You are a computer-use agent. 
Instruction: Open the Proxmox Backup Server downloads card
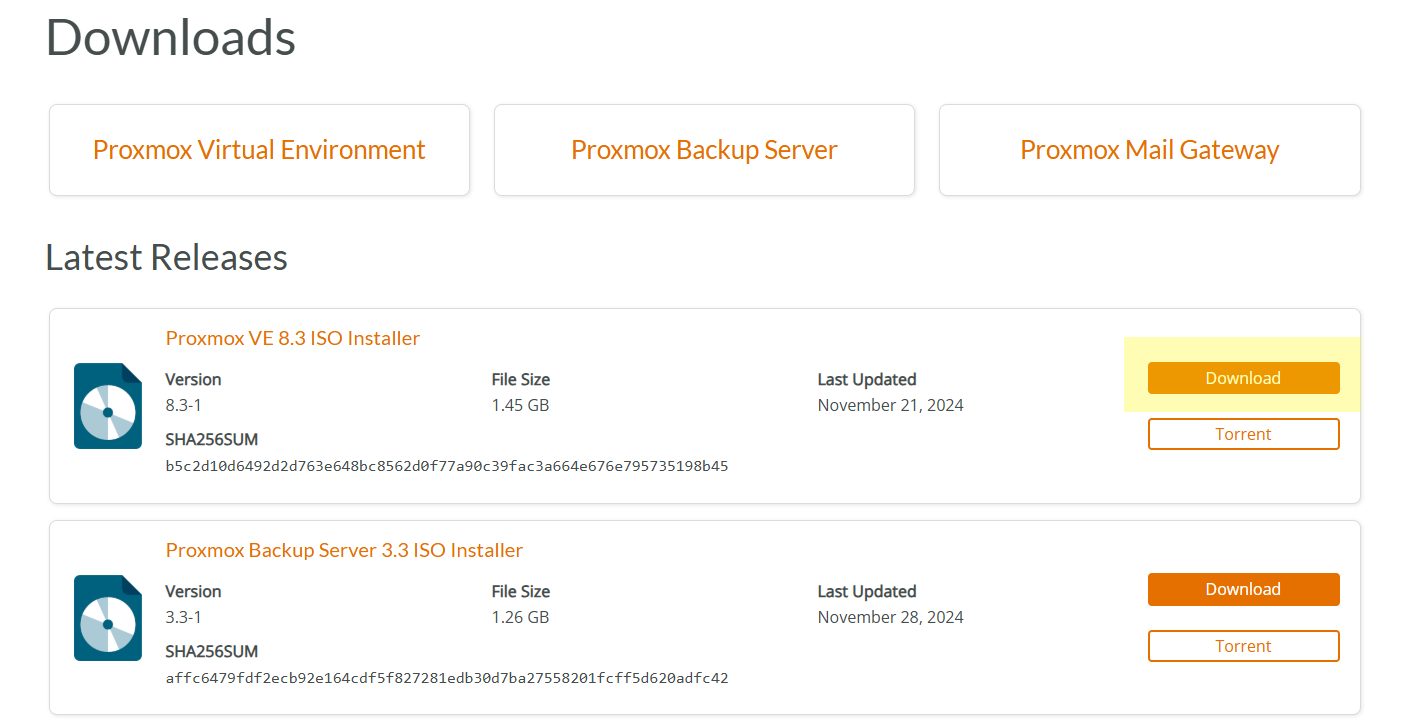tap(704, 150)
